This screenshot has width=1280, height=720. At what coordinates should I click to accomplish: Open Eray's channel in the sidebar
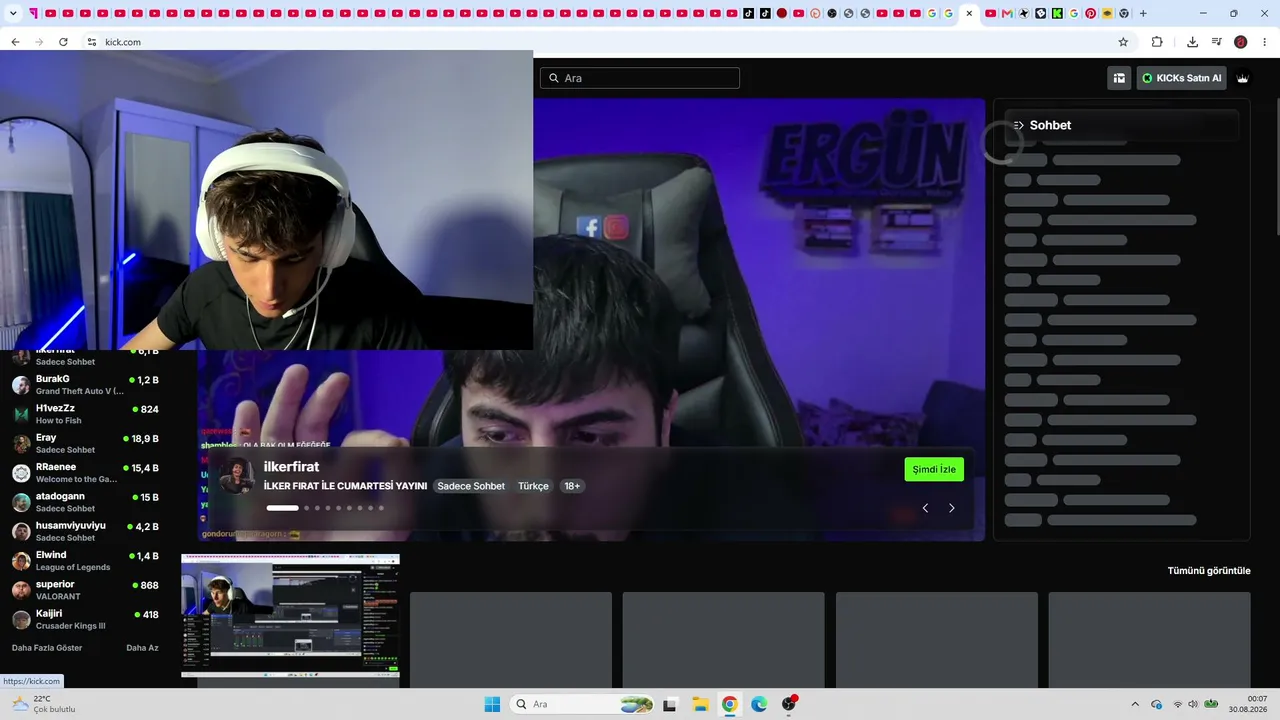(85, 444)
